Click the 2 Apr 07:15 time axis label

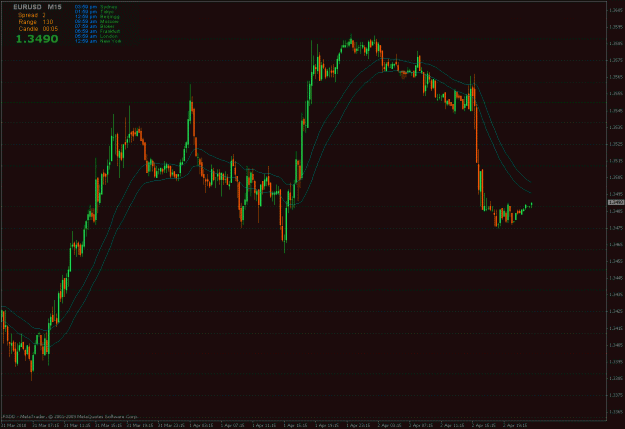(x=421, y=425)
